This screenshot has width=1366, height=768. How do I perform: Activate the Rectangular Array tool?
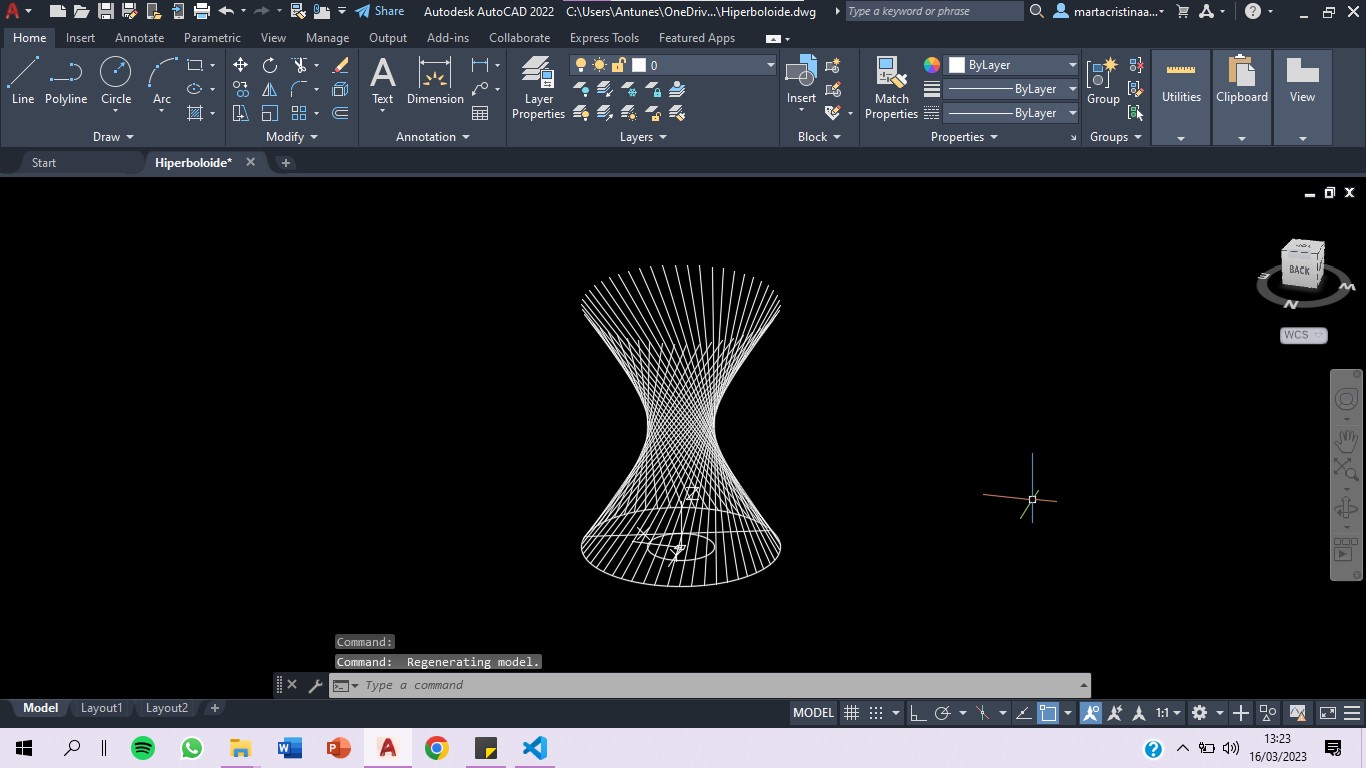(x=299, y=113)
